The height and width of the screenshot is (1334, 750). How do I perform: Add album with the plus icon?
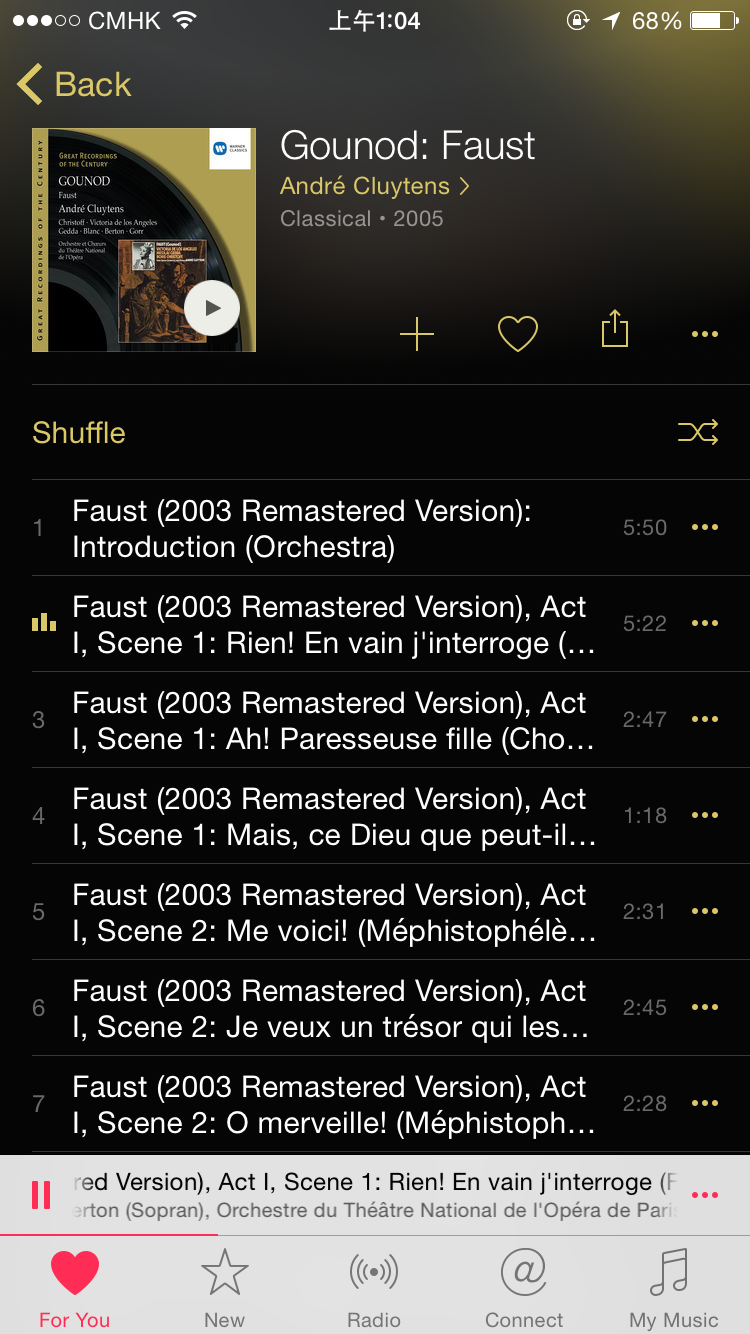tap(417, 334)
